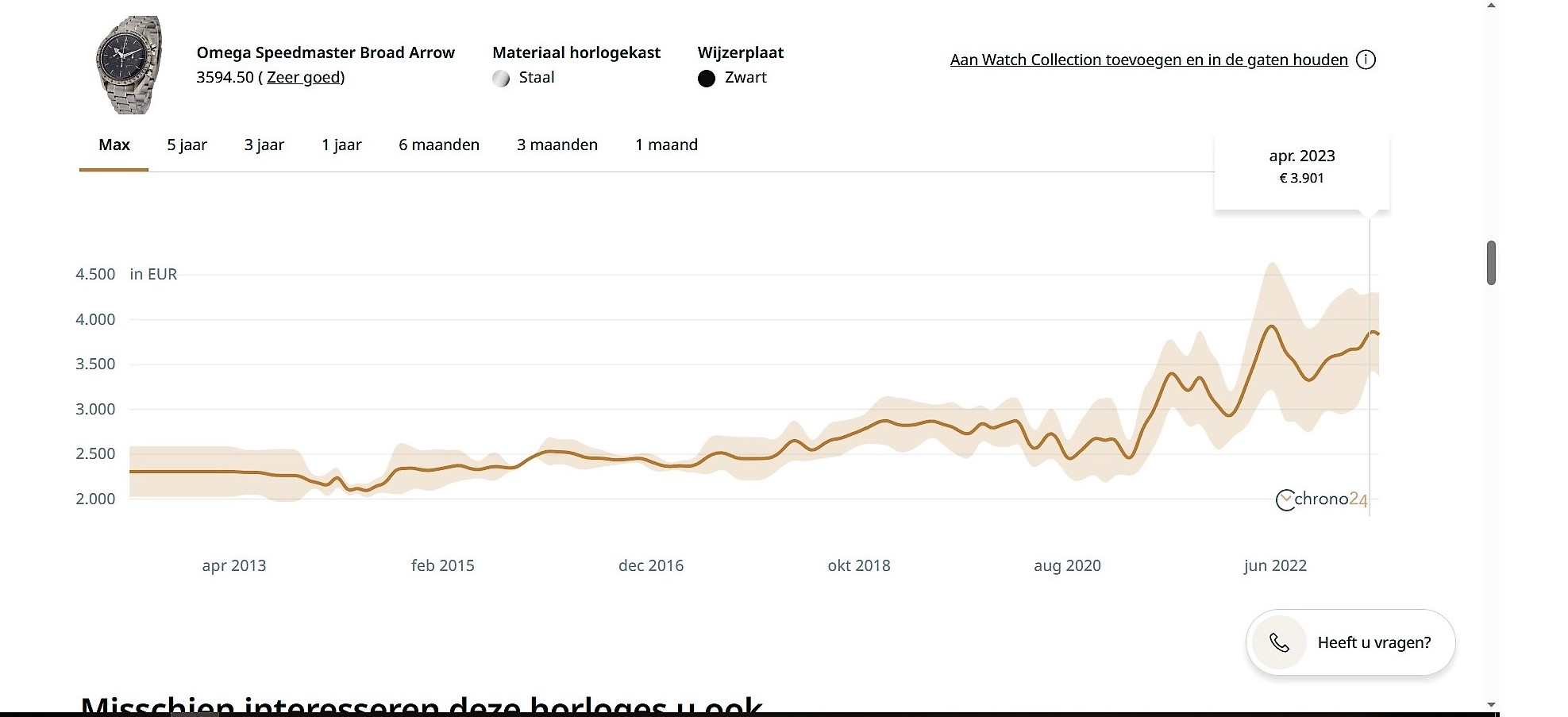Screen dimensions: 1568x717
Task: Switch to the 3 jaar tab
Action: click(x=264, y=145)
